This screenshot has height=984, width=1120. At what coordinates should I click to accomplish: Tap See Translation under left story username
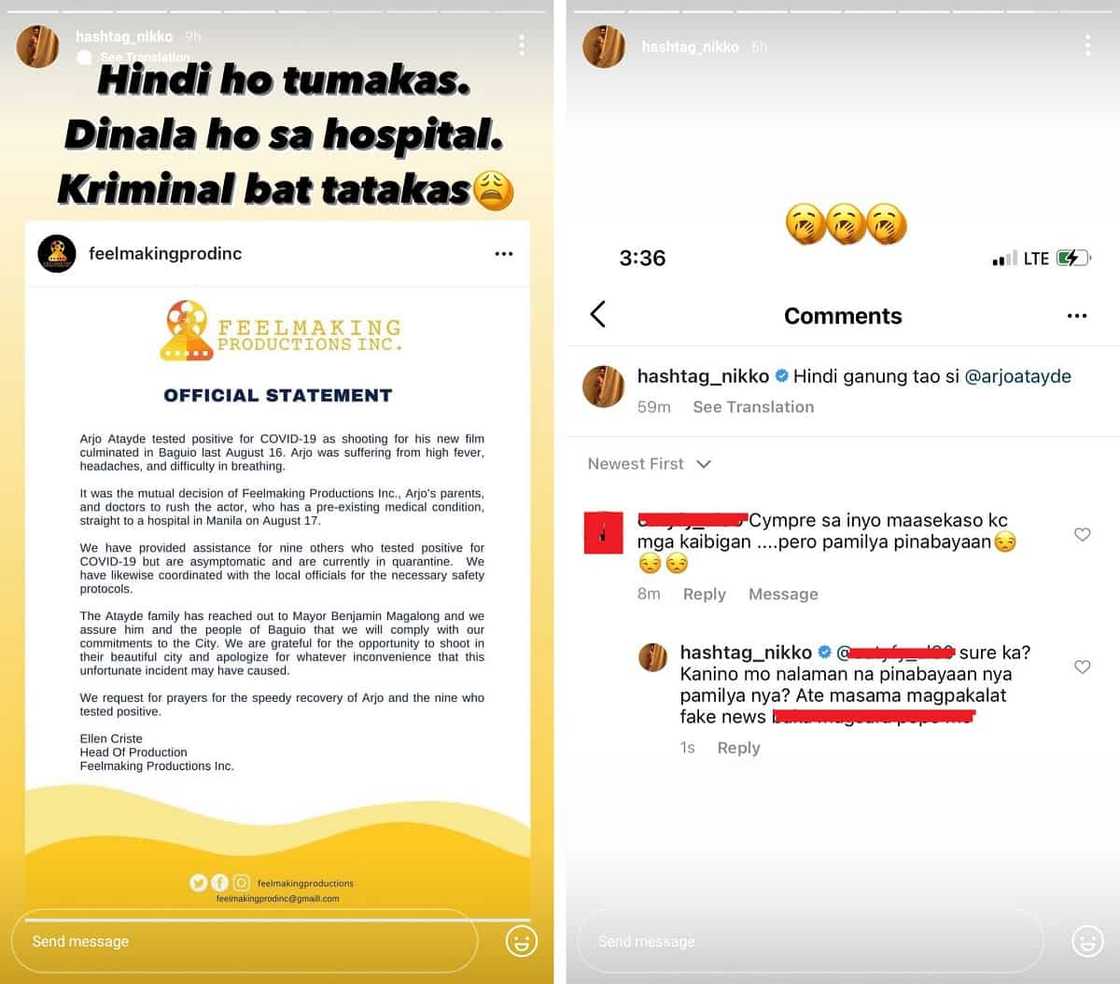point(144,56)
